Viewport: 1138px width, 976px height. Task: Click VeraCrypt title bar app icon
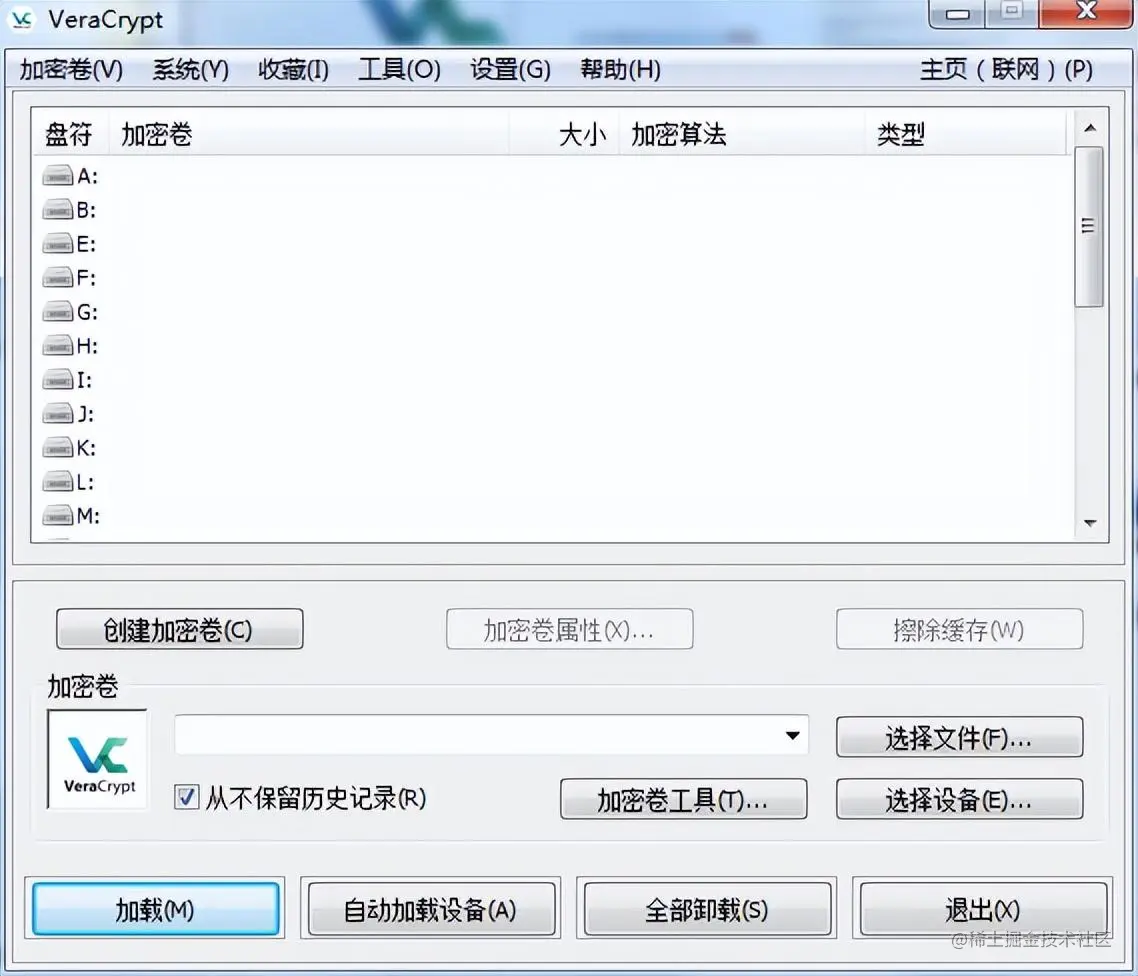[x=22, y=20]
